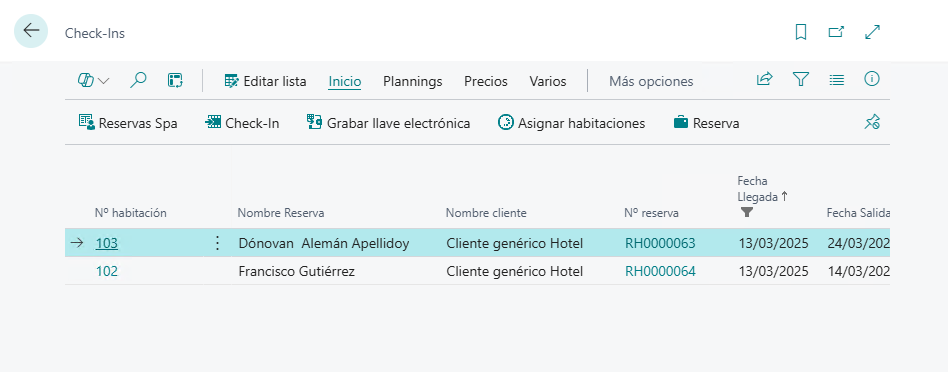Bookmark this Check-Ins page
948x372 pixels.
point(800,32)
